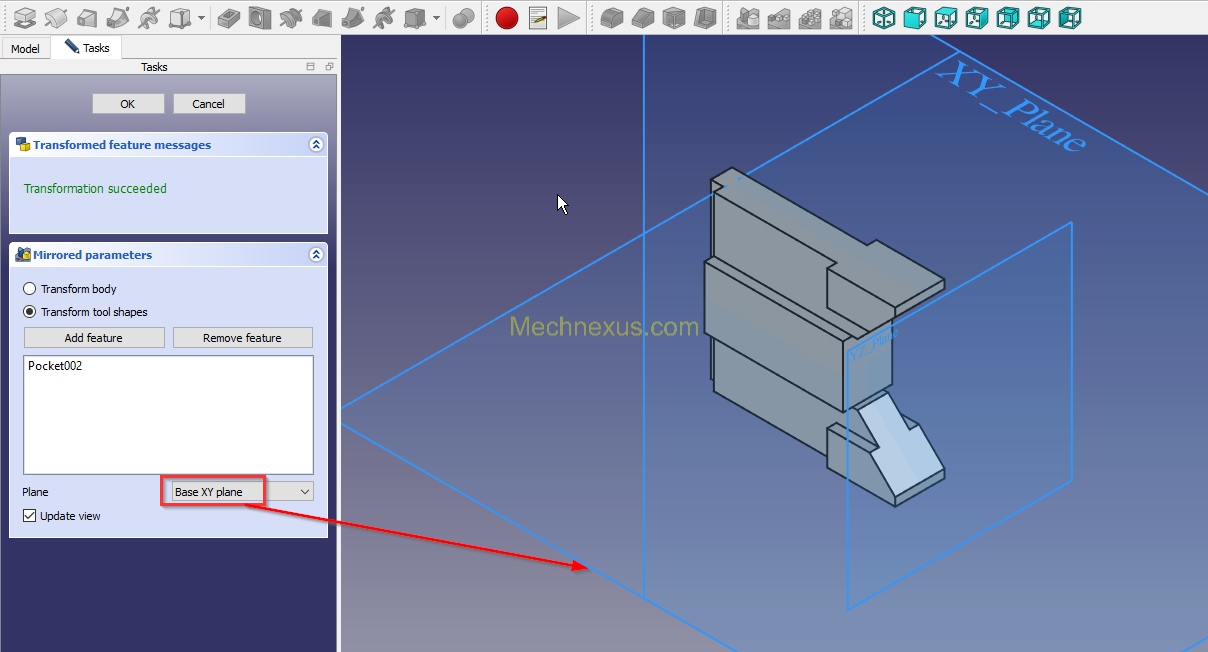Click the OK button

coord(128,104)
